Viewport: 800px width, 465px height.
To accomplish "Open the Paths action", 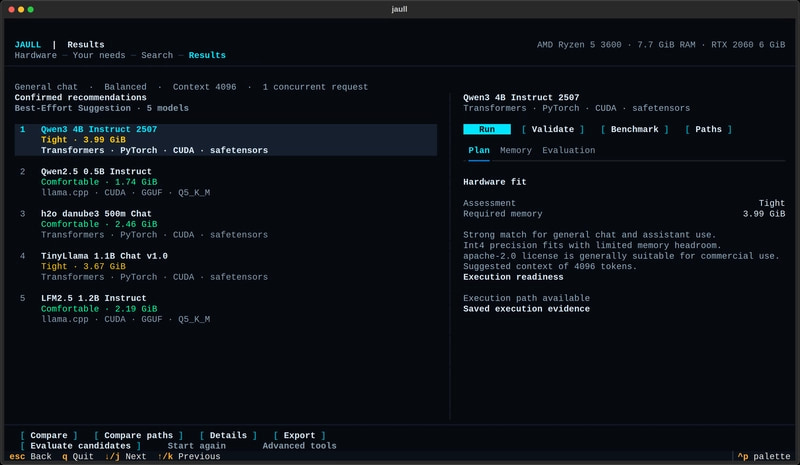I will [708, 129].
